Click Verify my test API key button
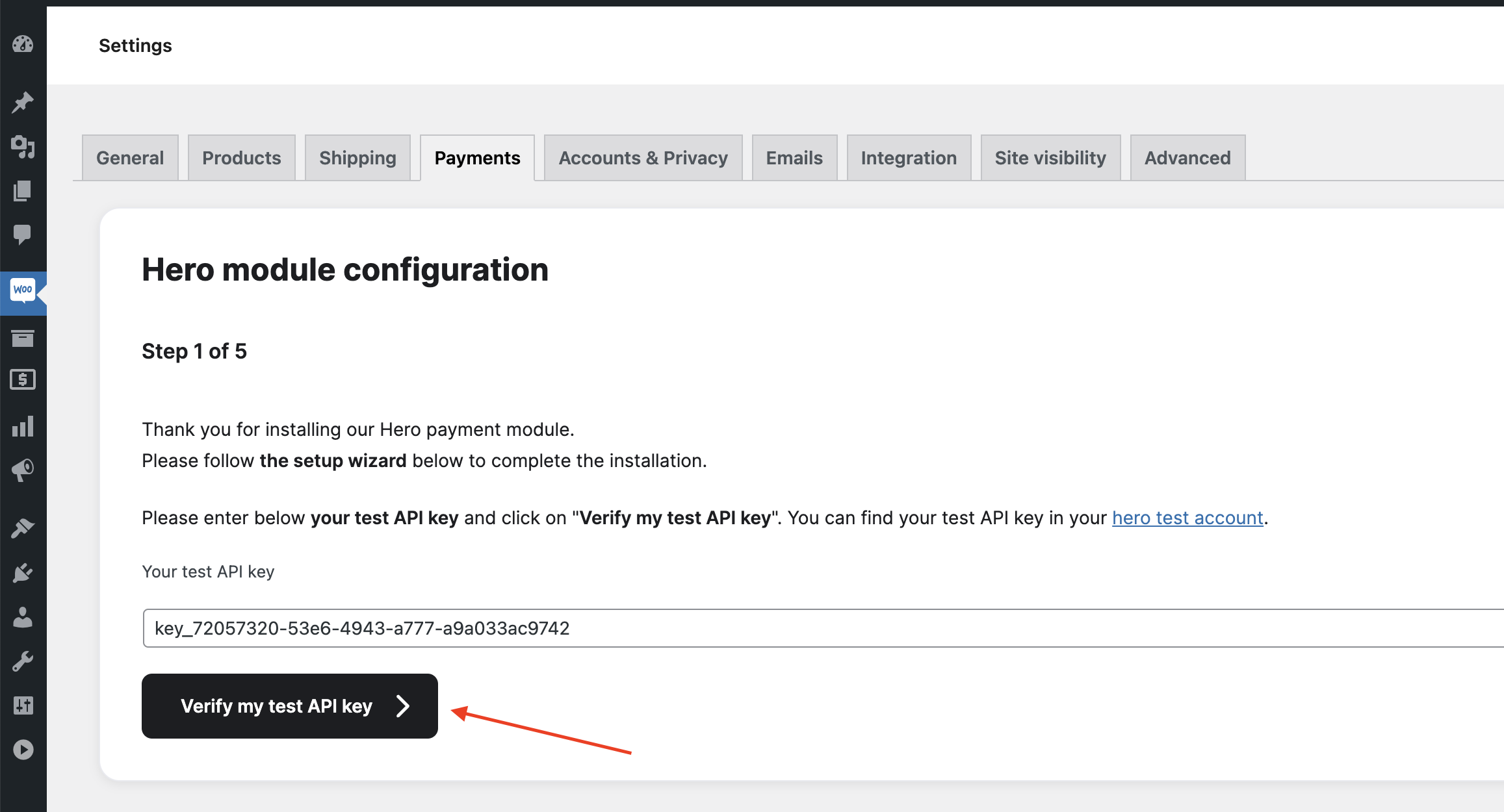The height and width of the screenshot is (812, 1504). click(x=289, y=706)
